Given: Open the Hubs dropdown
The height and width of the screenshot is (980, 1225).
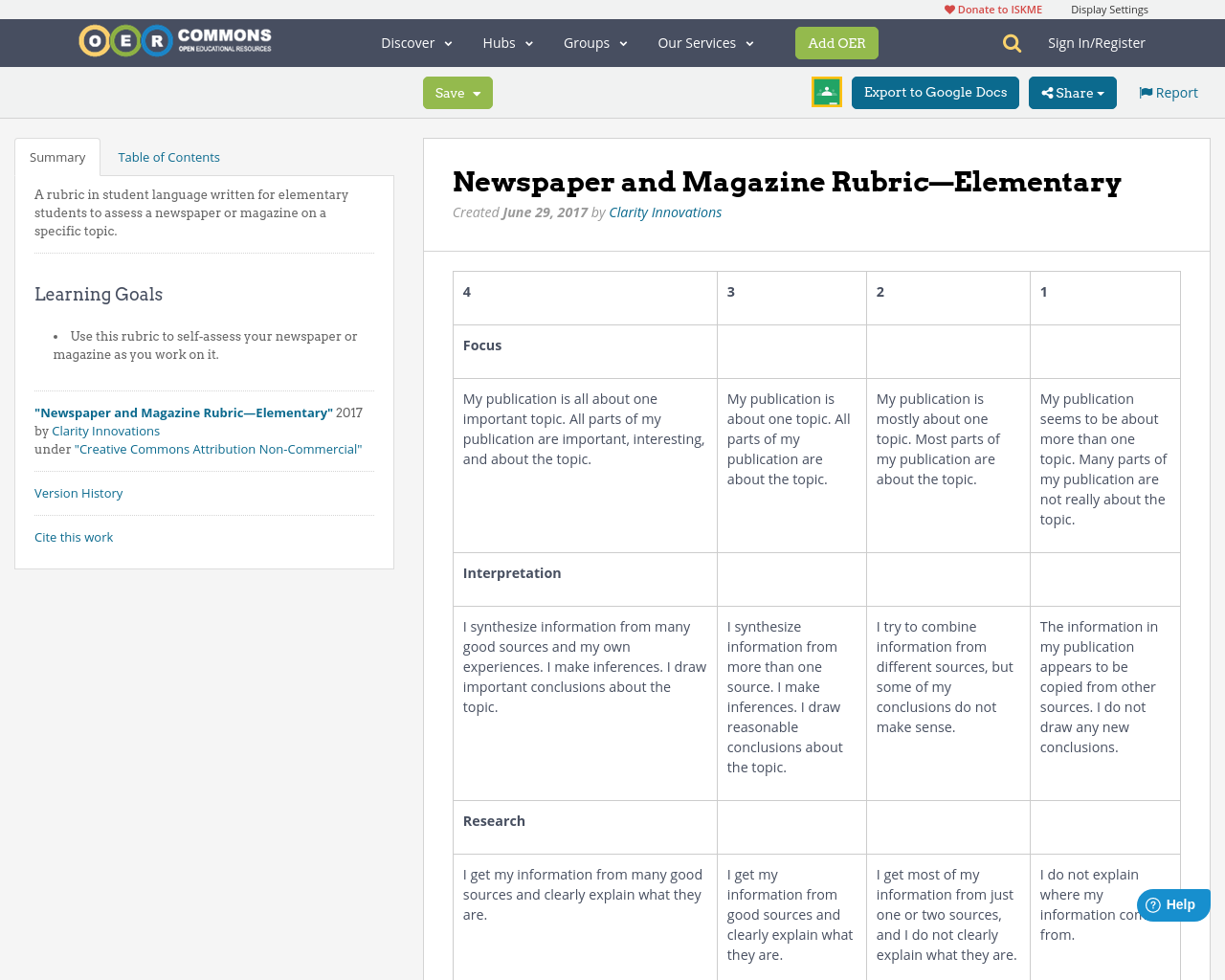Looking at the screenshot, I should pos(507,42).
